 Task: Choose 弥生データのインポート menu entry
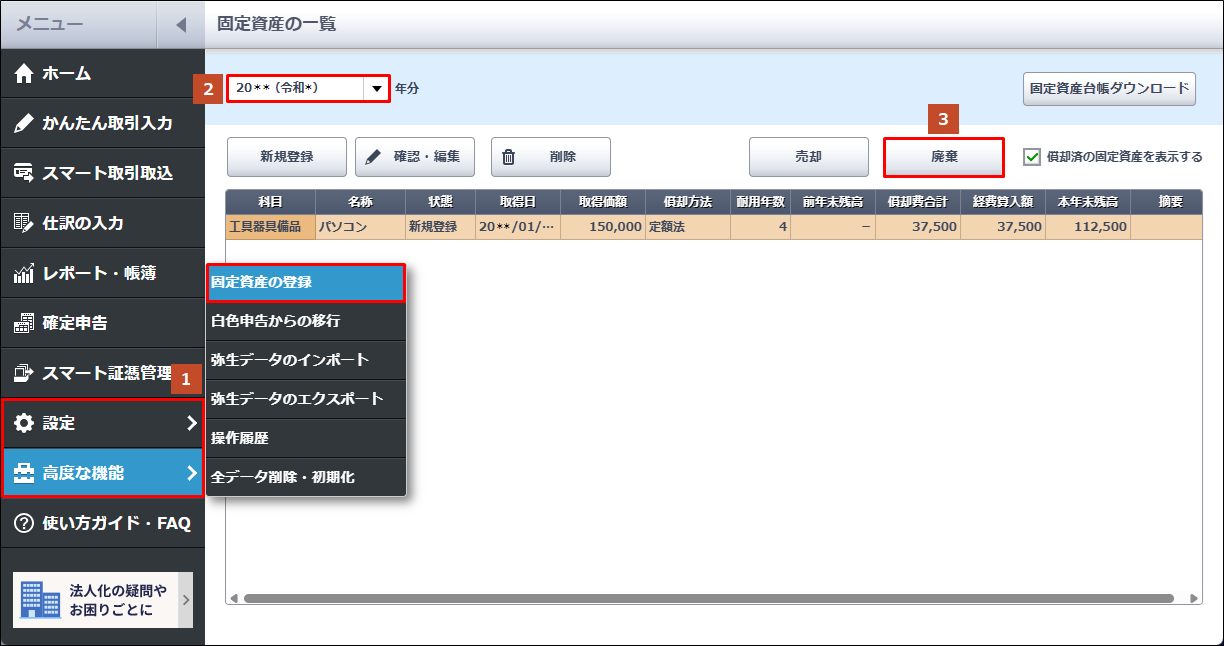point(305,360)
